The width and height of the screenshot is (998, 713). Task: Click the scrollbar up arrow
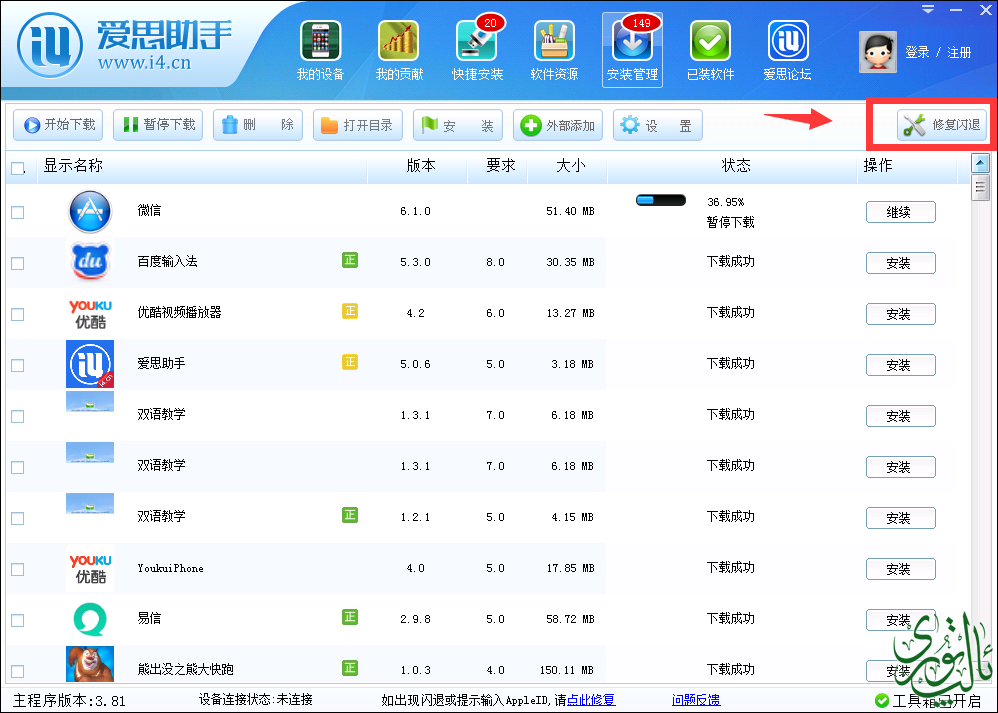click(x=980, y=164)
